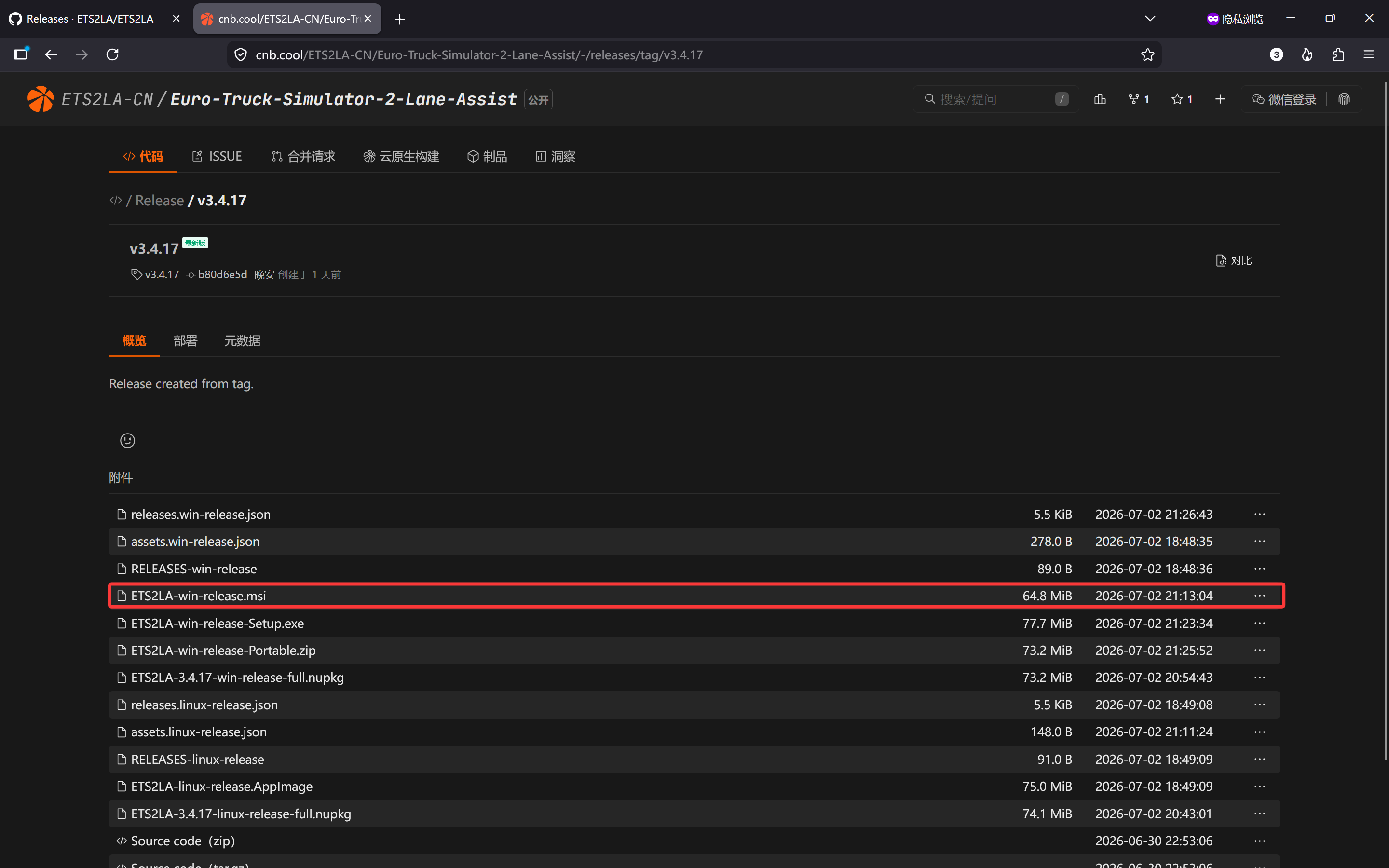Bookmark this page with the star icon
Viewport: 1389px width, 868px height.
(x=1147, y=54)
